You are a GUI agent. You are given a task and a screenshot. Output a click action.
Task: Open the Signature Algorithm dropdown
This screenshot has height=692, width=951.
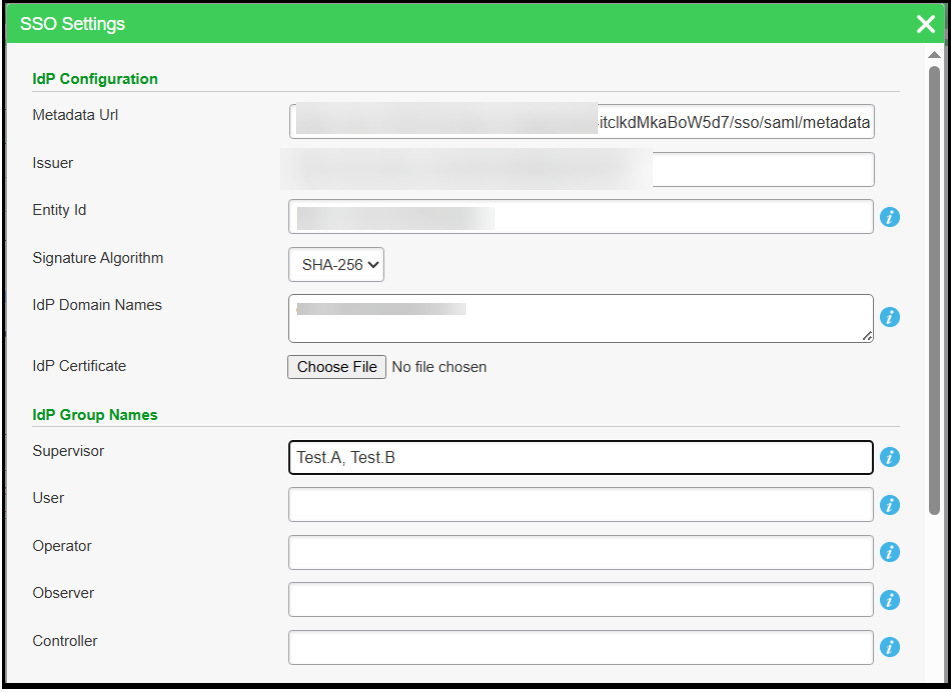[336, 264]
